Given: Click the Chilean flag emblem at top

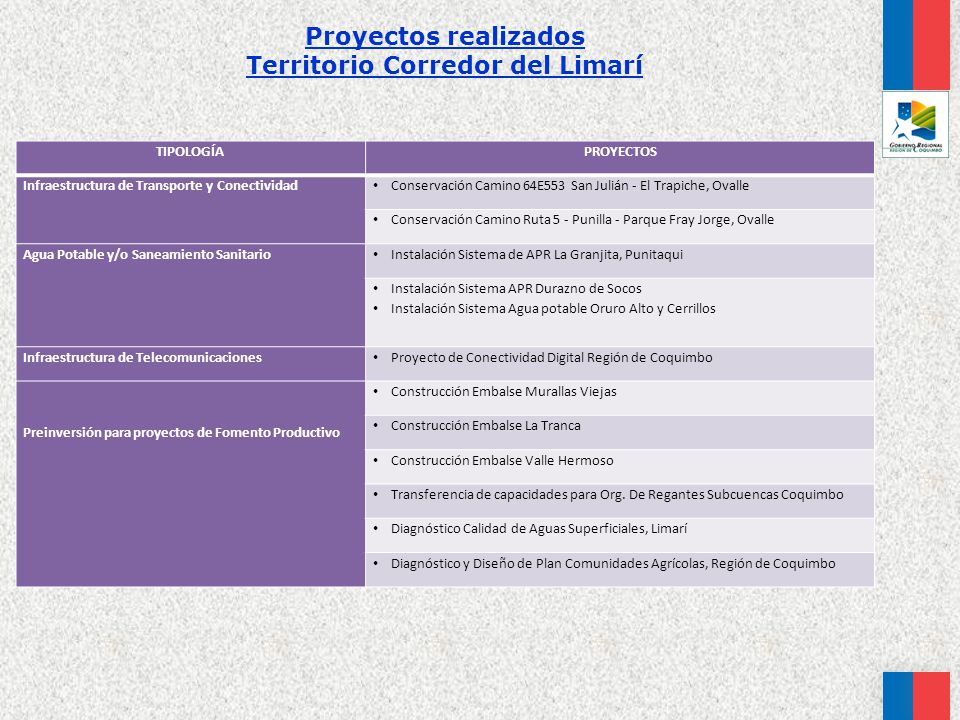Looking at the screenshot, I should (916, 45).
